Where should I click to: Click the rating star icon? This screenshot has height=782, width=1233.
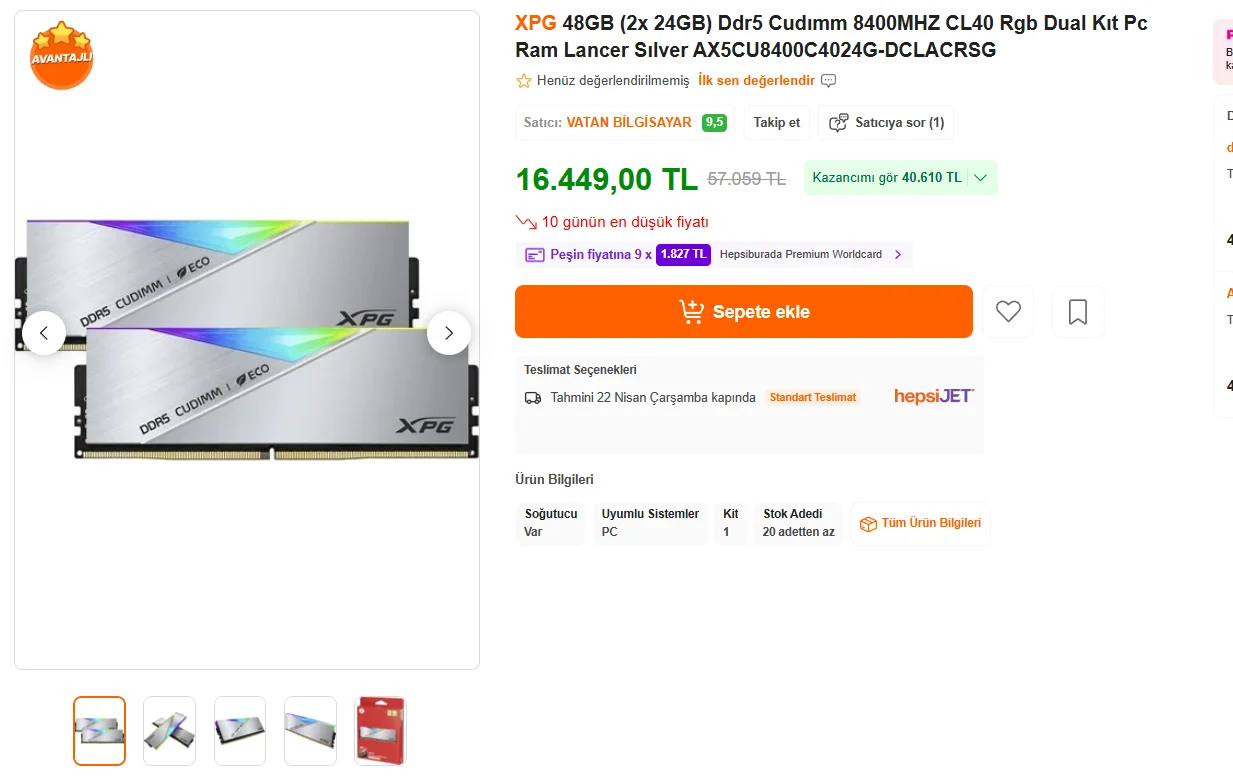pyautogui.click(x=523, y=81)
